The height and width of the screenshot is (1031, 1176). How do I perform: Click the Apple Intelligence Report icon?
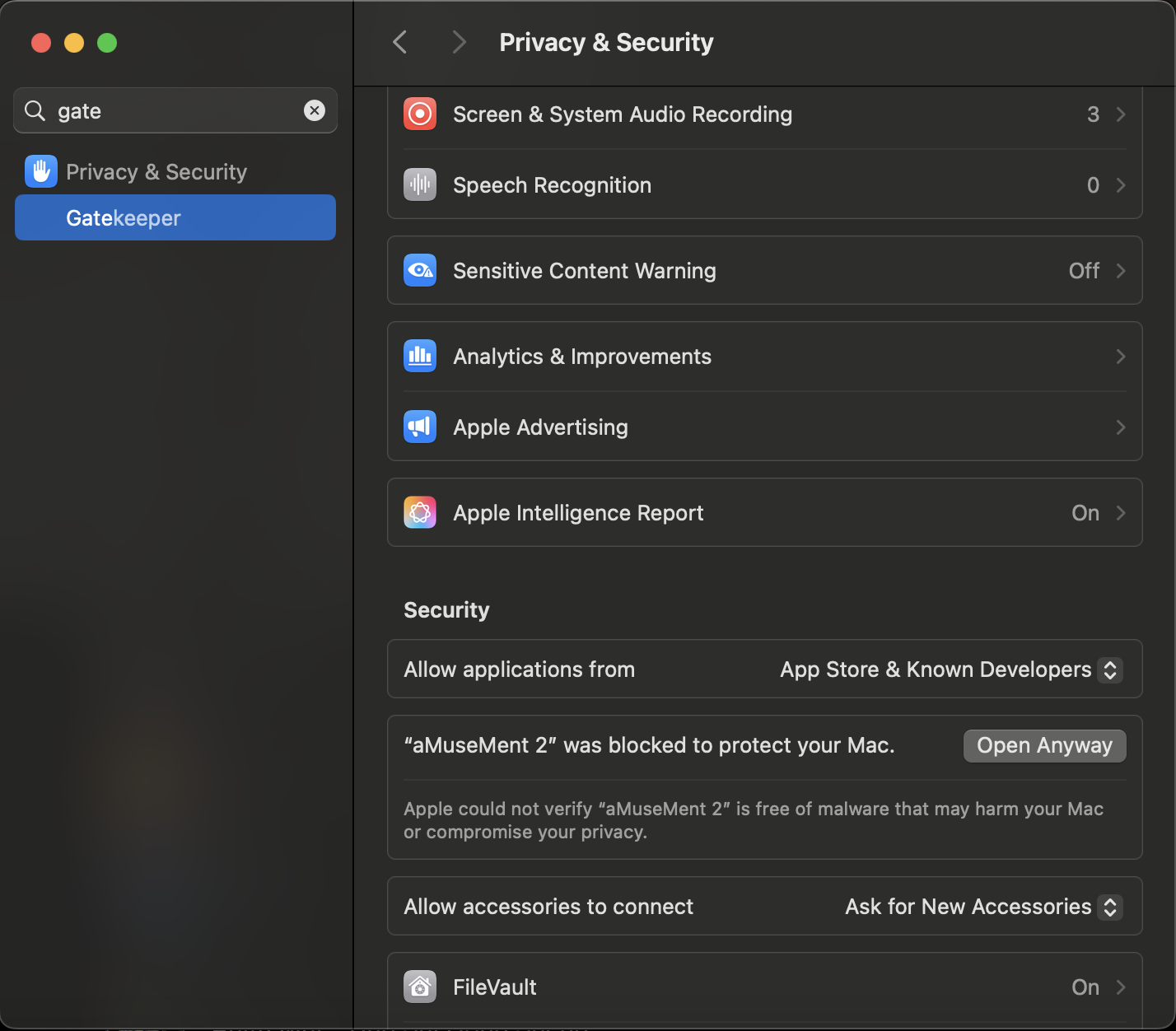(x=420, y=512)
